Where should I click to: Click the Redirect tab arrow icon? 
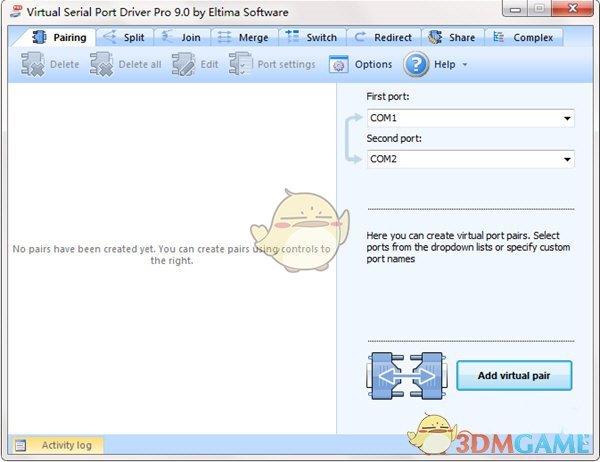pyautogui.click(x=360, y=37)
